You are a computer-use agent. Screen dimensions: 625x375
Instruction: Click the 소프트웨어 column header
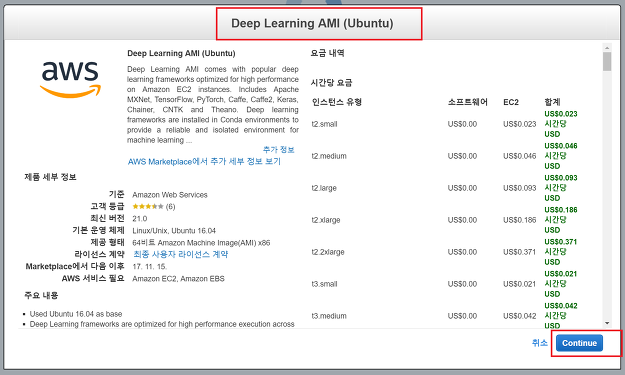(x=467, y=102)
